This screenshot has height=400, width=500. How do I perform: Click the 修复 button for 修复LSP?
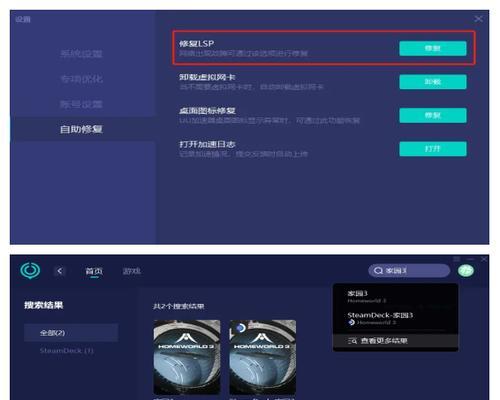point(433,48)
